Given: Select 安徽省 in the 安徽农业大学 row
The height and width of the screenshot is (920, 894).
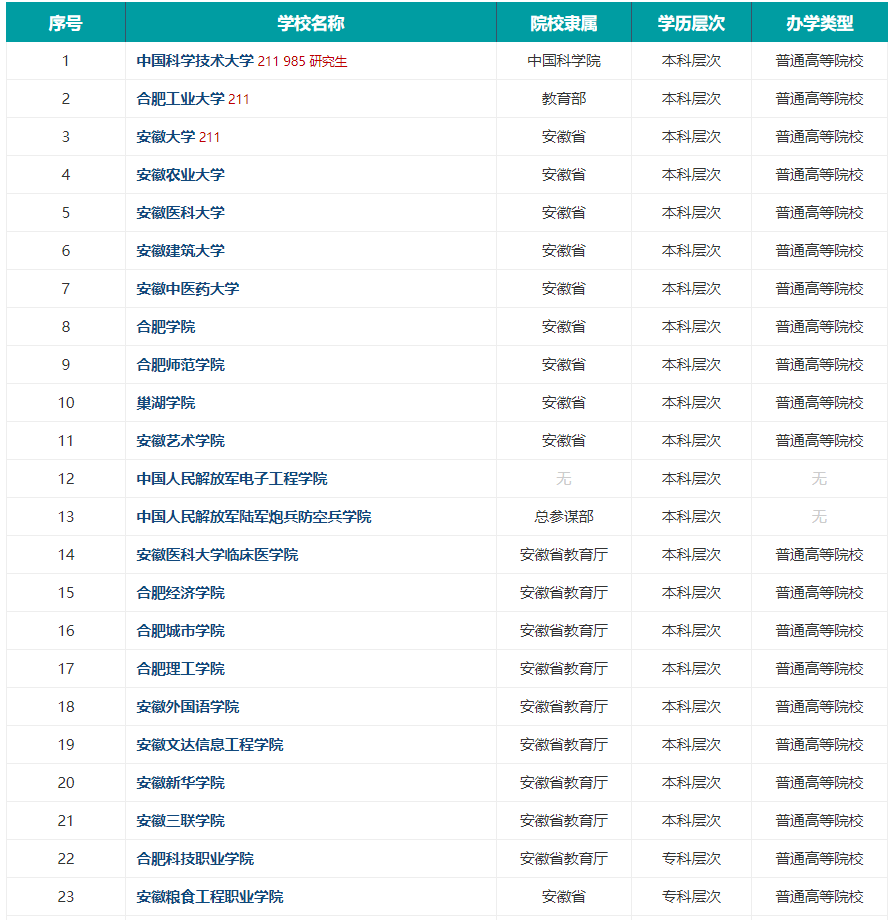Looking at the screenshot, I should (x=564, y=175).
